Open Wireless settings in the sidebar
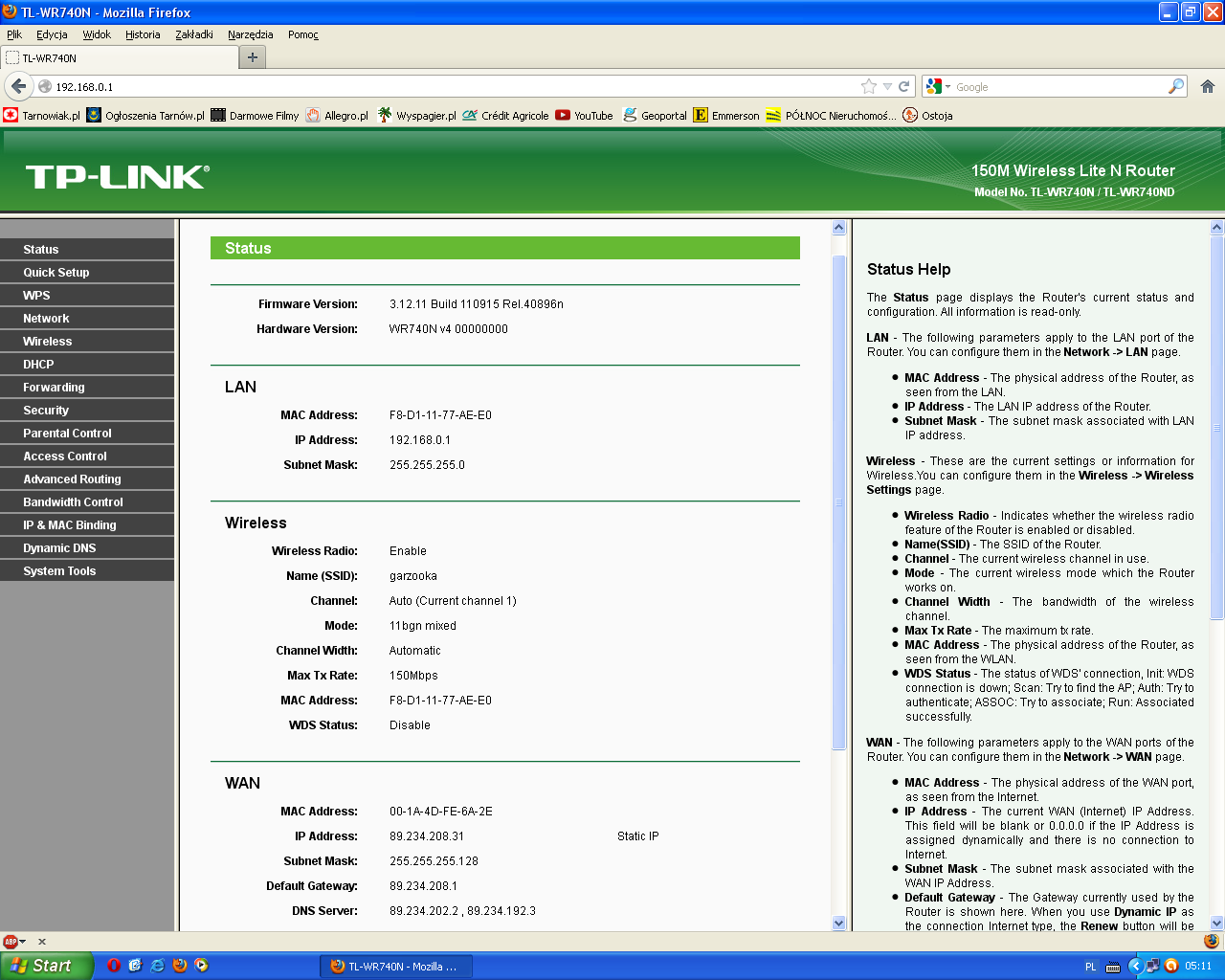 tap(48, 342)
